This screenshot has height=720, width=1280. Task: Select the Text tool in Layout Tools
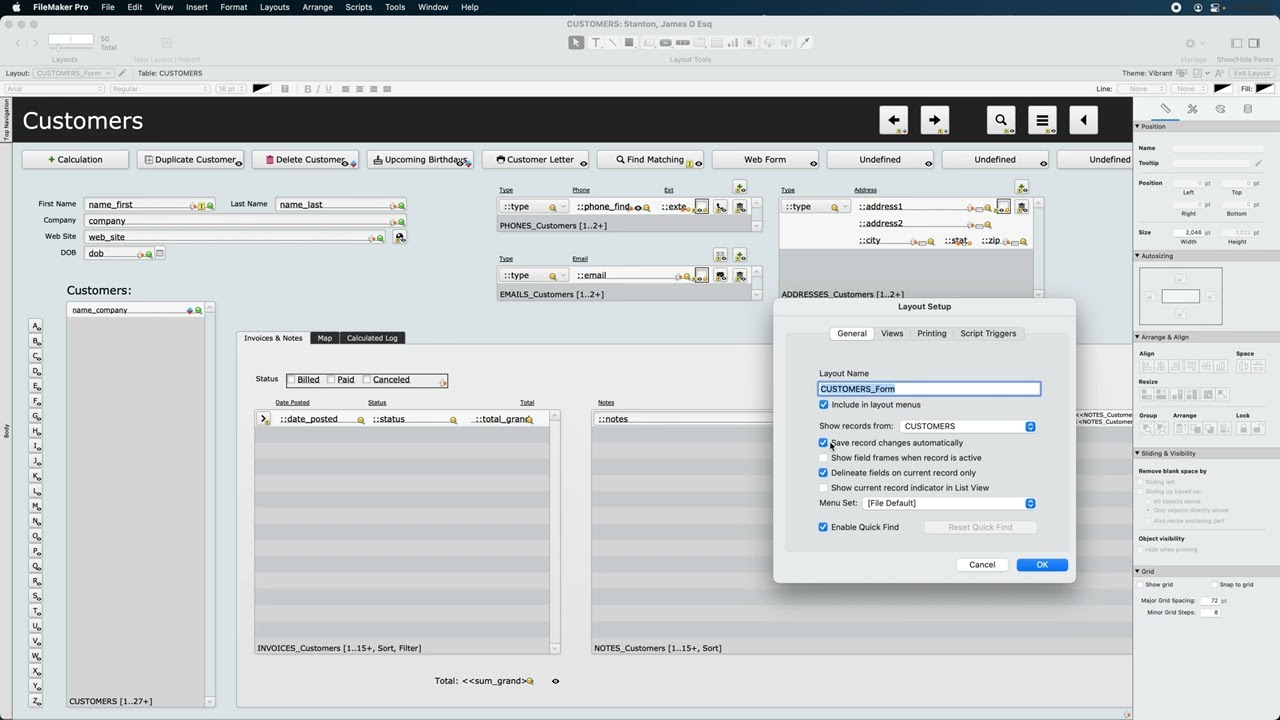click(596, 42)
